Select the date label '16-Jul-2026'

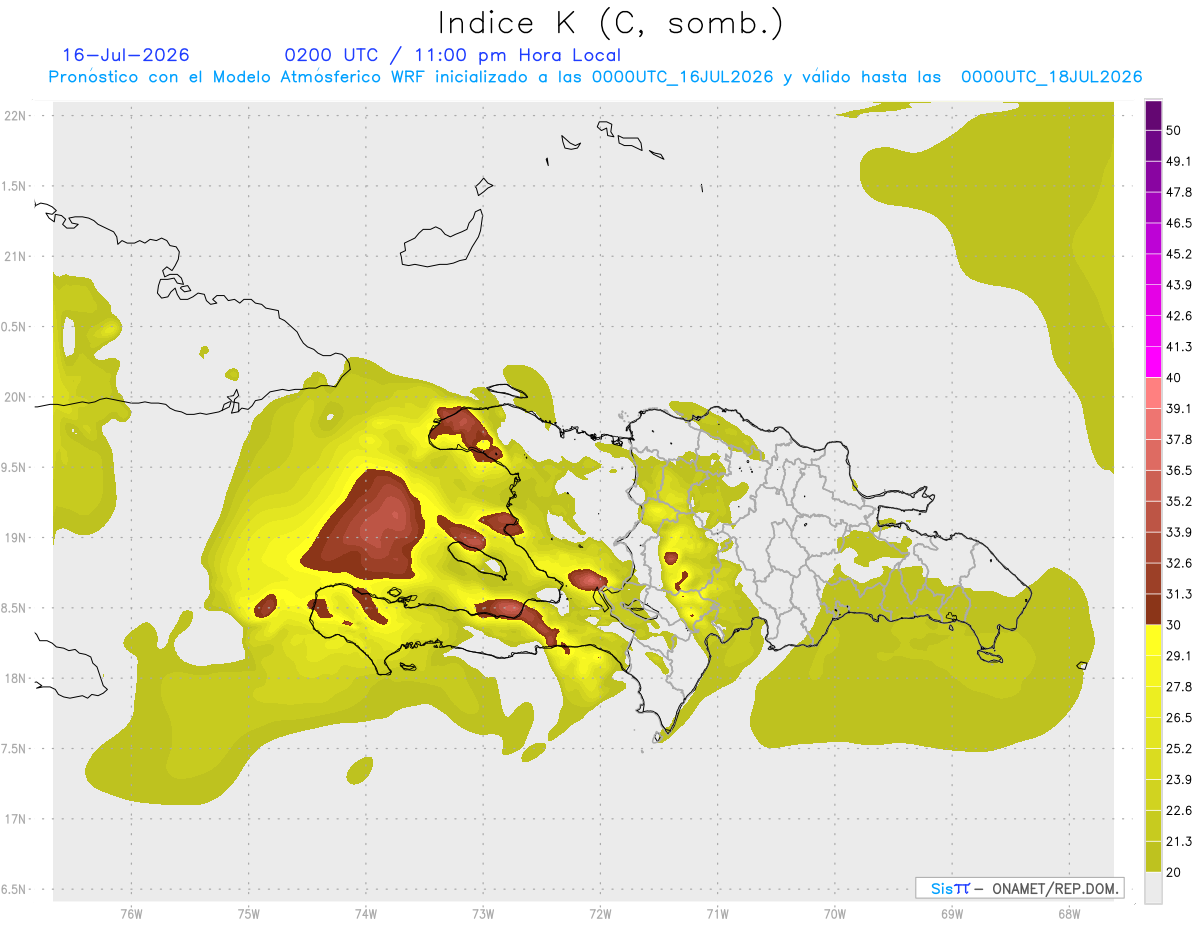[x=126, y=55]
